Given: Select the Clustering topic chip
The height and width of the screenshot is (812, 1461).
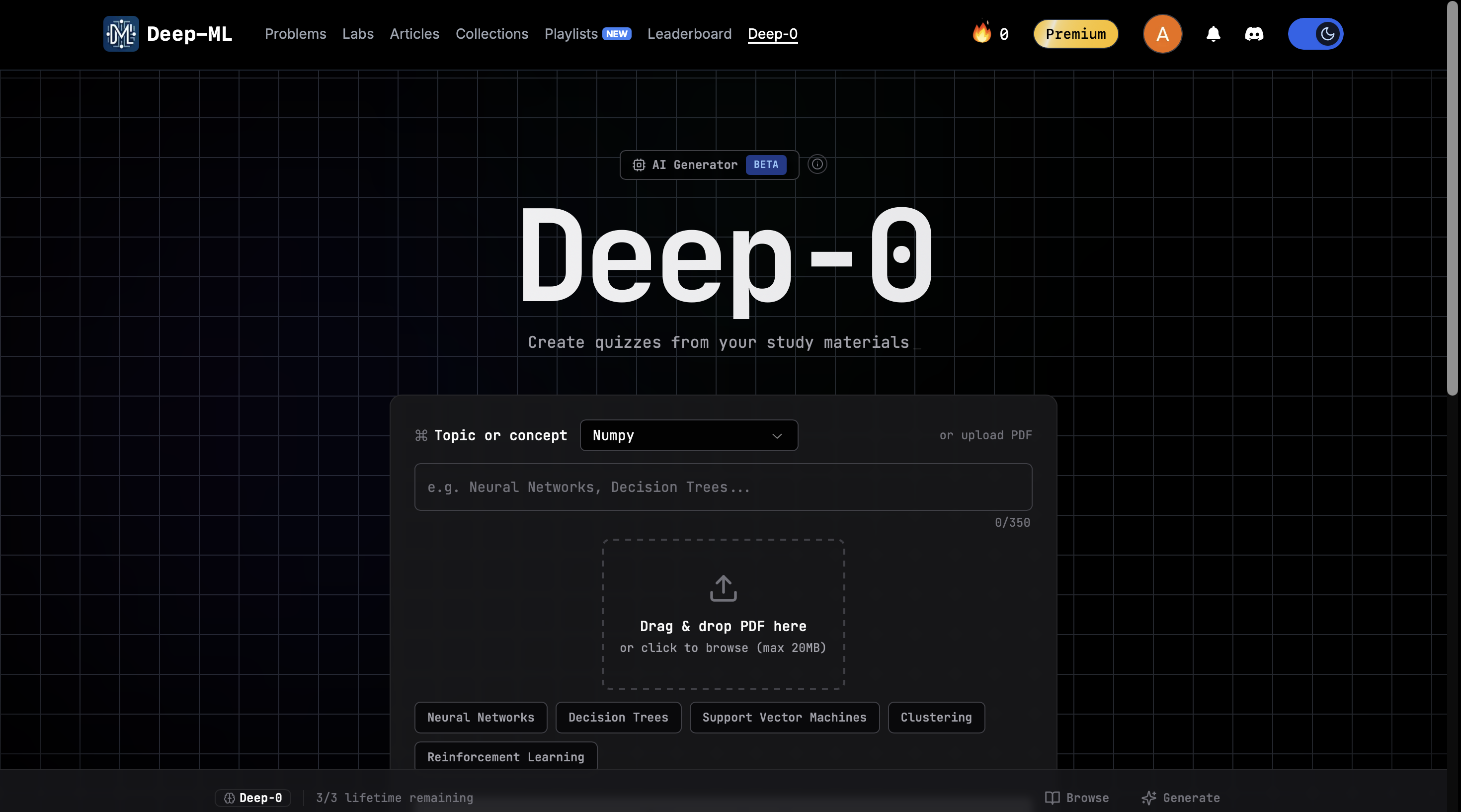Looking at the screenshot, I should click(936, 717).
